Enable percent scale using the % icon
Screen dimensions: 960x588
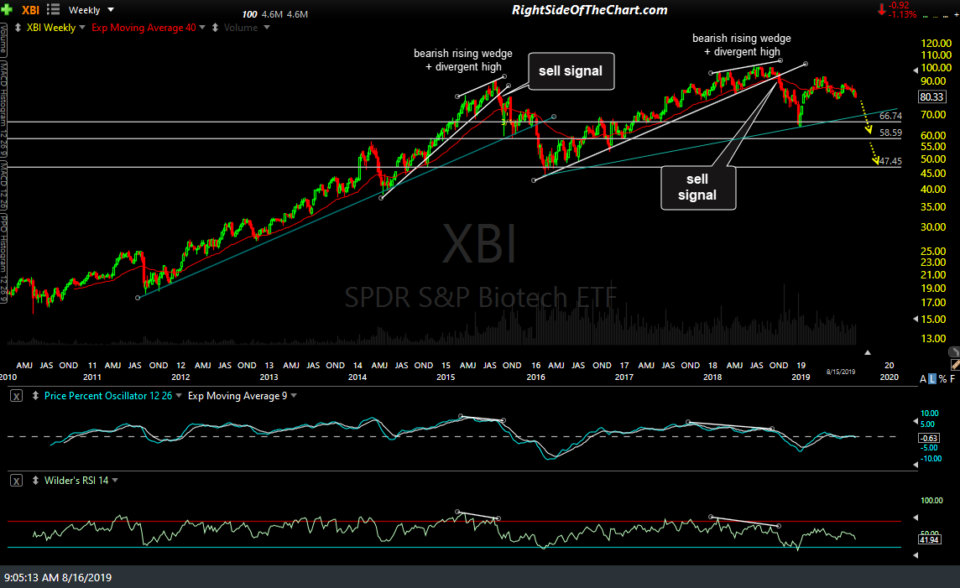click(942, 378)
